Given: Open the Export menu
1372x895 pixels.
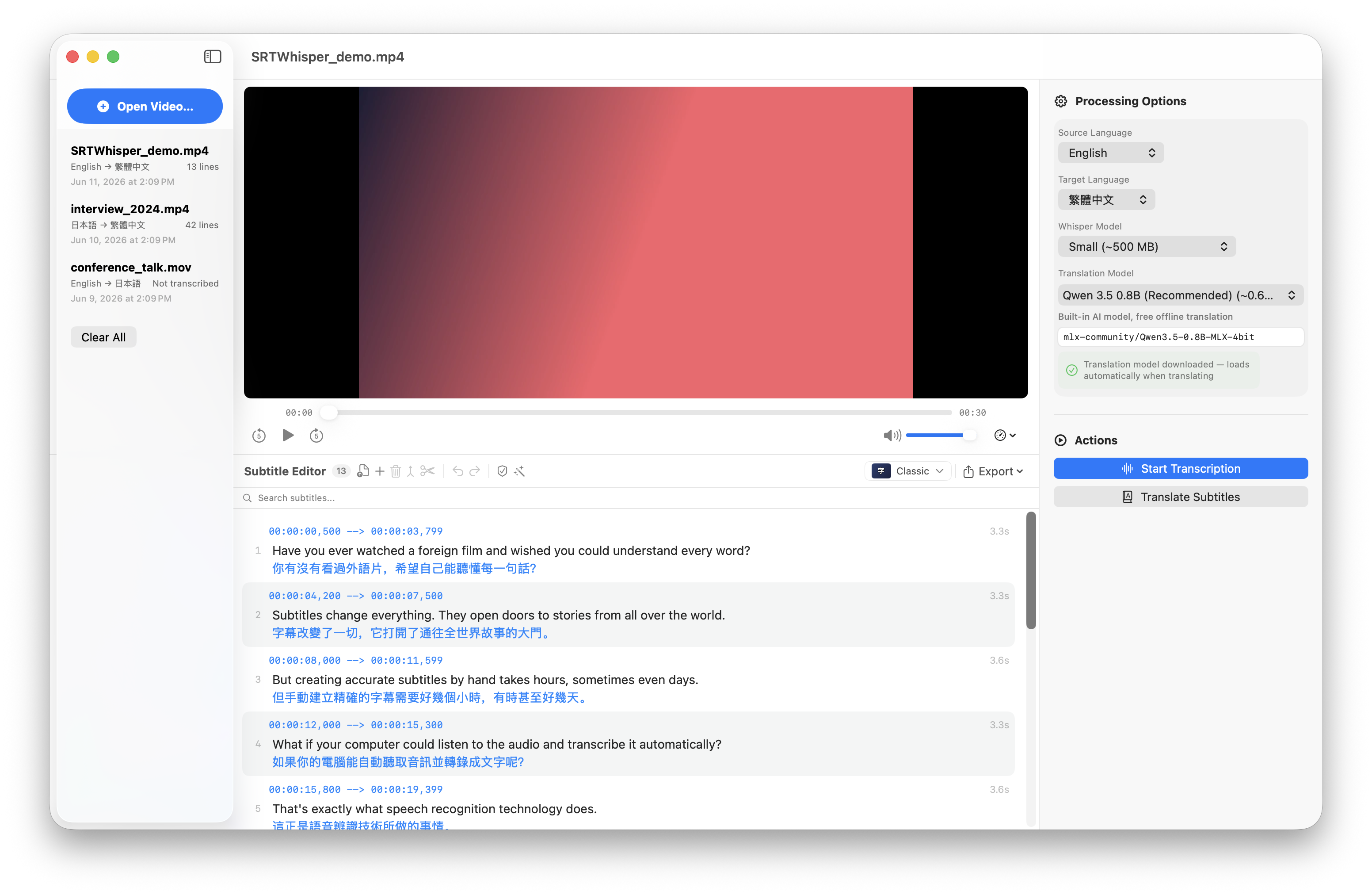Looking at the screenshot, I should [x=993, y=471].
